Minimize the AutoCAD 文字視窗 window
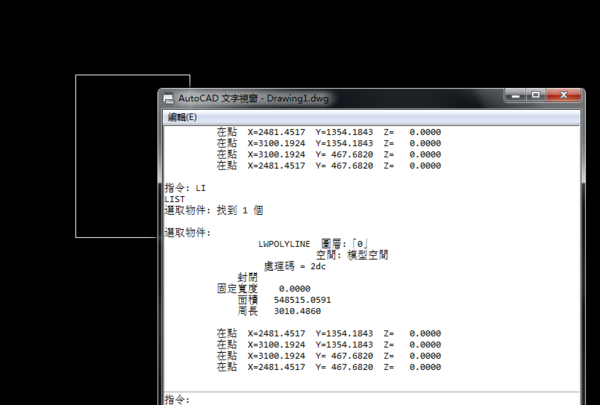 tap(515, 95)
